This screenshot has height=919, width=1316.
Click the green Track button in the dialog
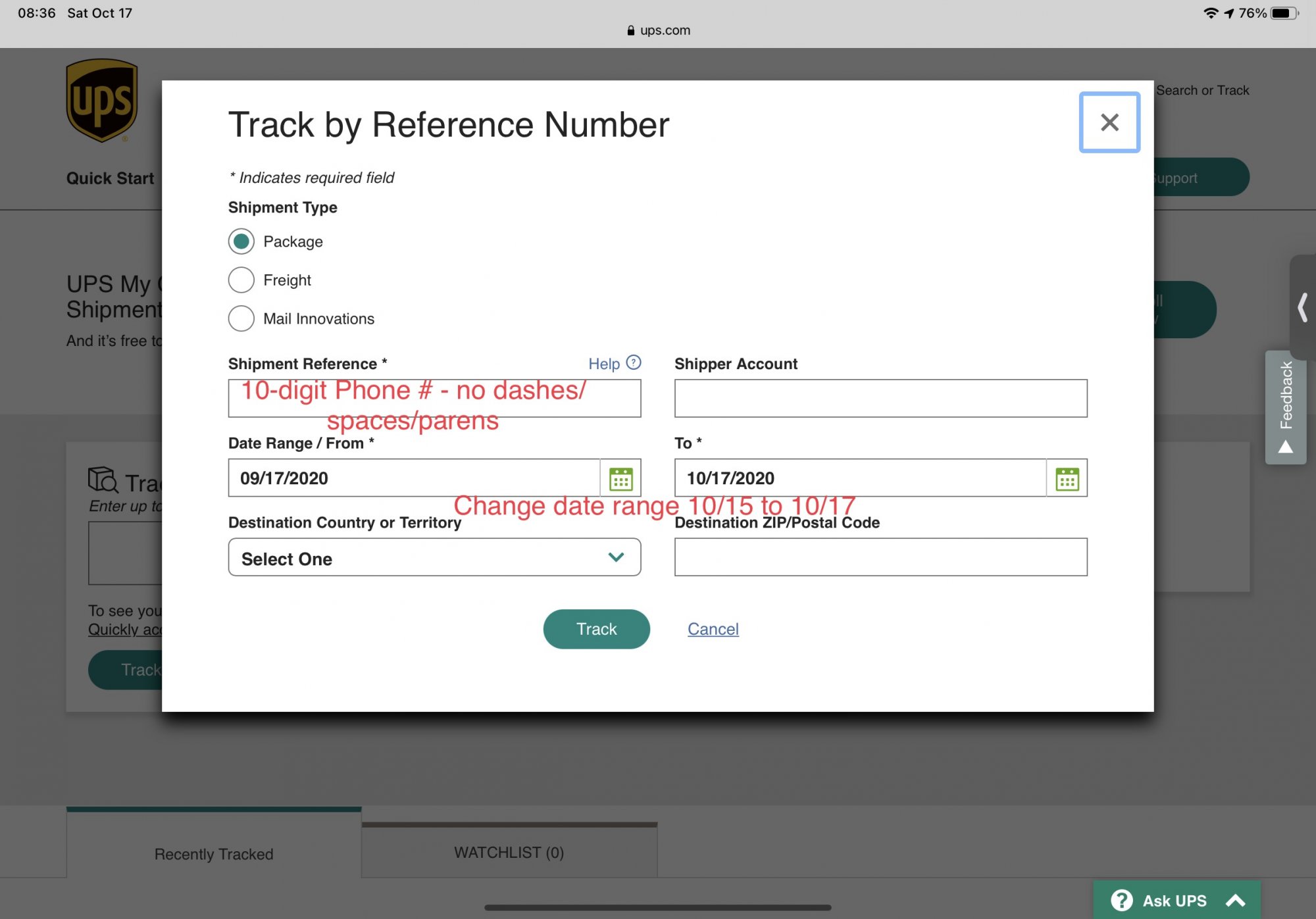point(596,629)
